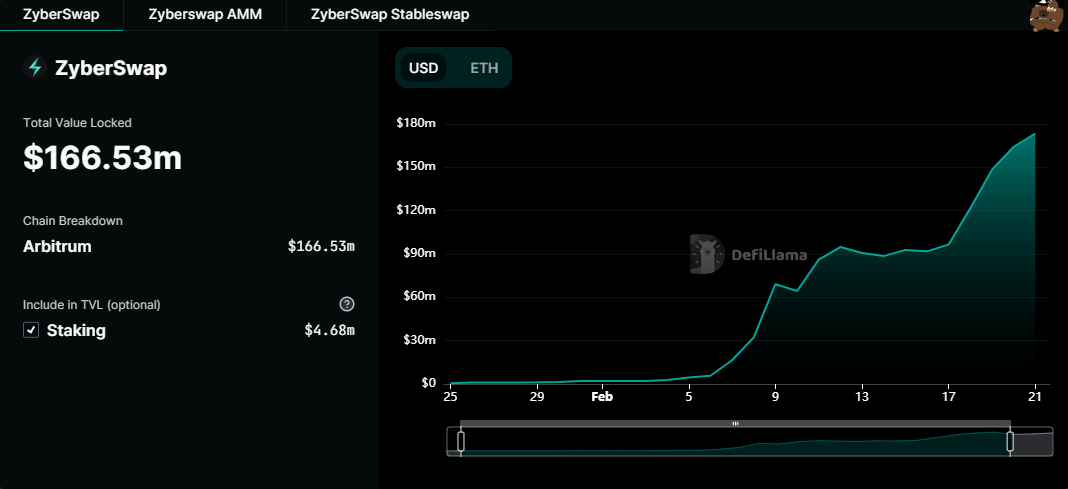Click the left handle of range slider

tap(460, 441)
